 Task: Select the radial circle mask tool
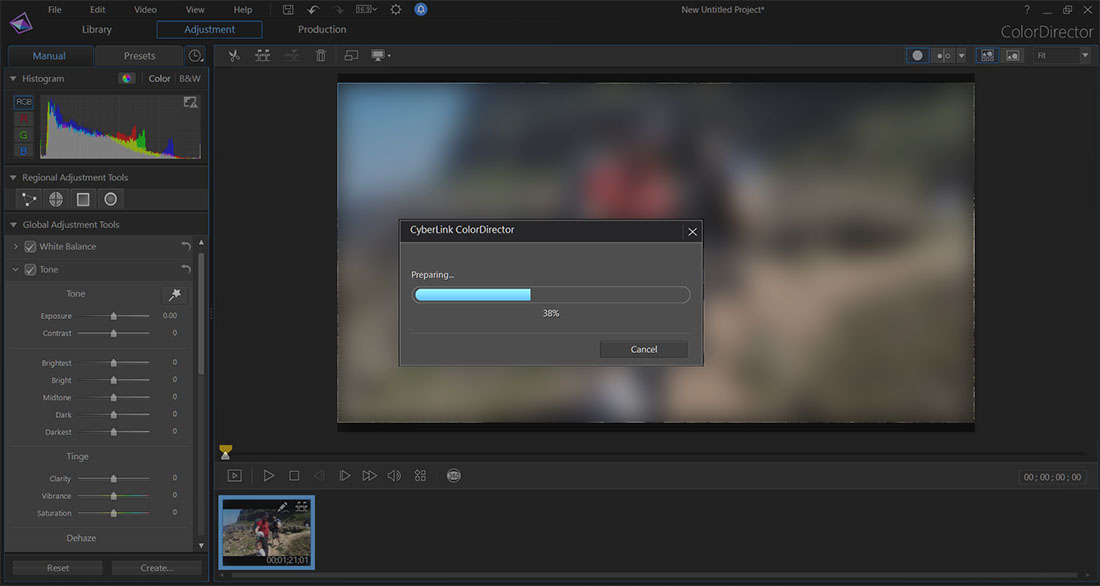click(110, 199)
